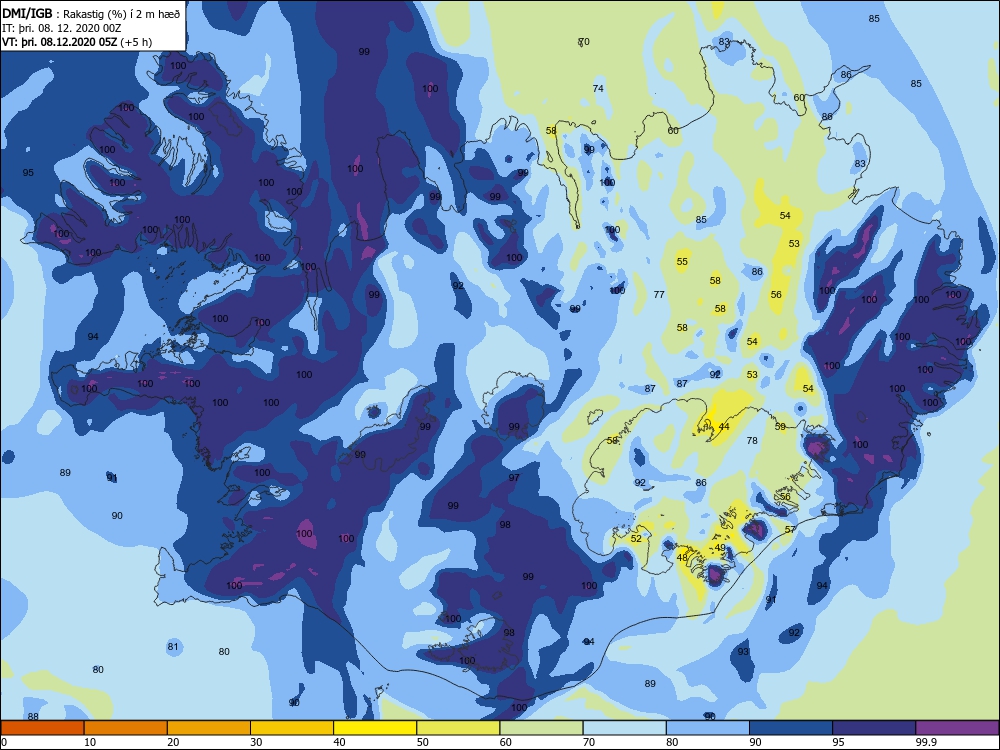The height and width of the screenshot is (750, 1000).
Task: Click the '81' humidity value on the map
Action: click(x=173, y=646)
